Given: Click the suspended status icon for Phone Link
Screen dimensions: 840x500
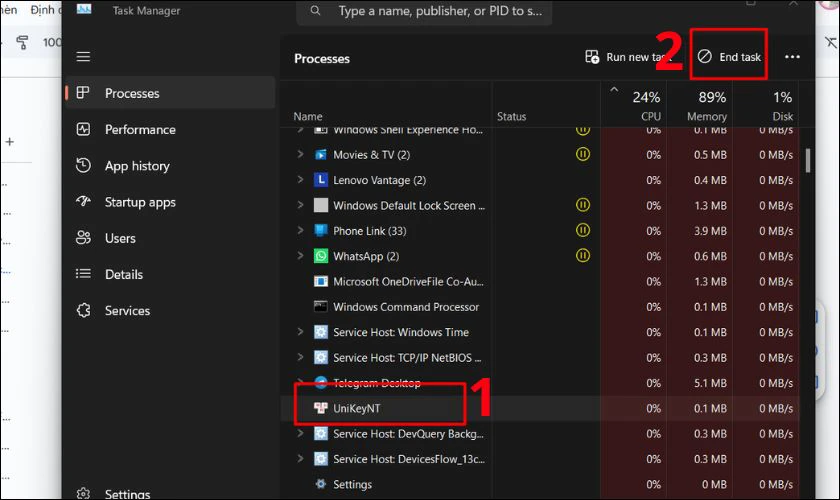Looking at the screenshot, I should (x=583, y=230).
